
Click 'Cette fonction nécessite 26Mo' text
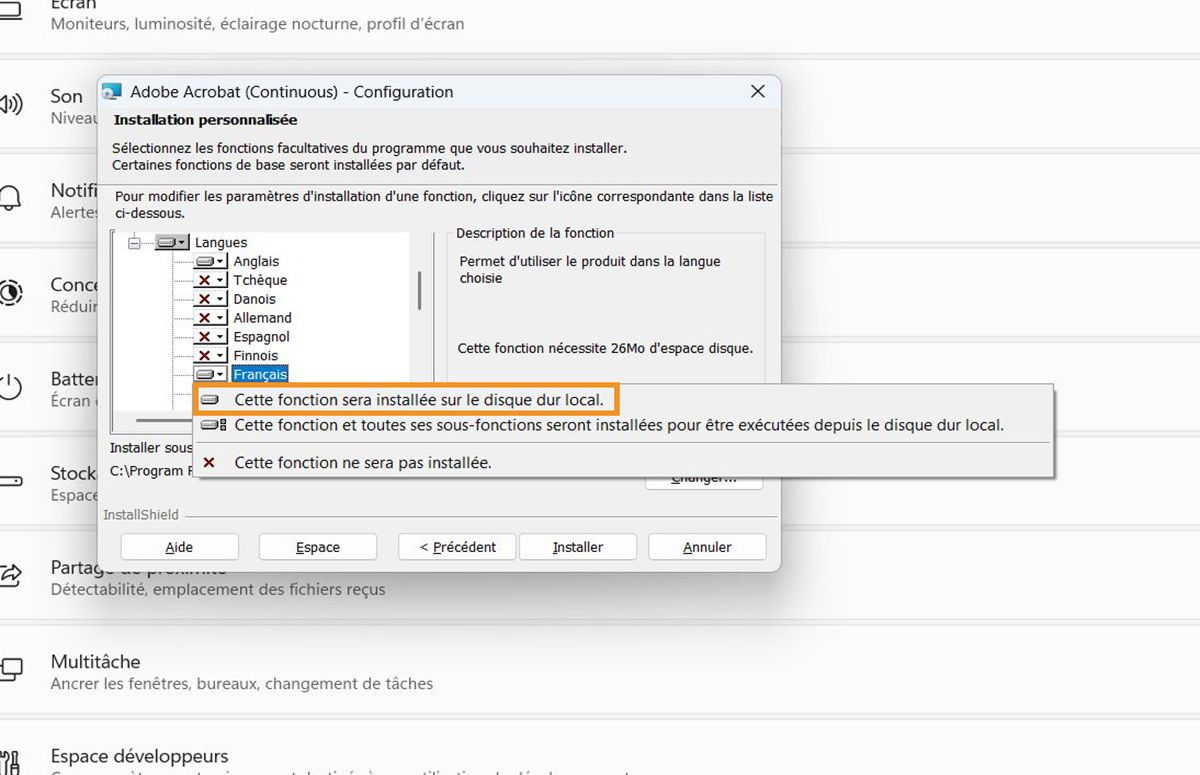click(x=605, y=349)
